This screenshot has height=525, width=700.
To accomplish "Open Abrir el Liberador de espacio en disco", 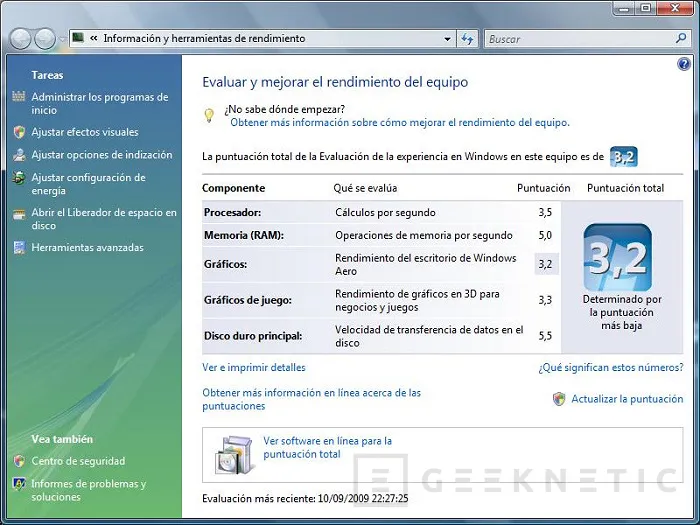I will tap(104, 219).
